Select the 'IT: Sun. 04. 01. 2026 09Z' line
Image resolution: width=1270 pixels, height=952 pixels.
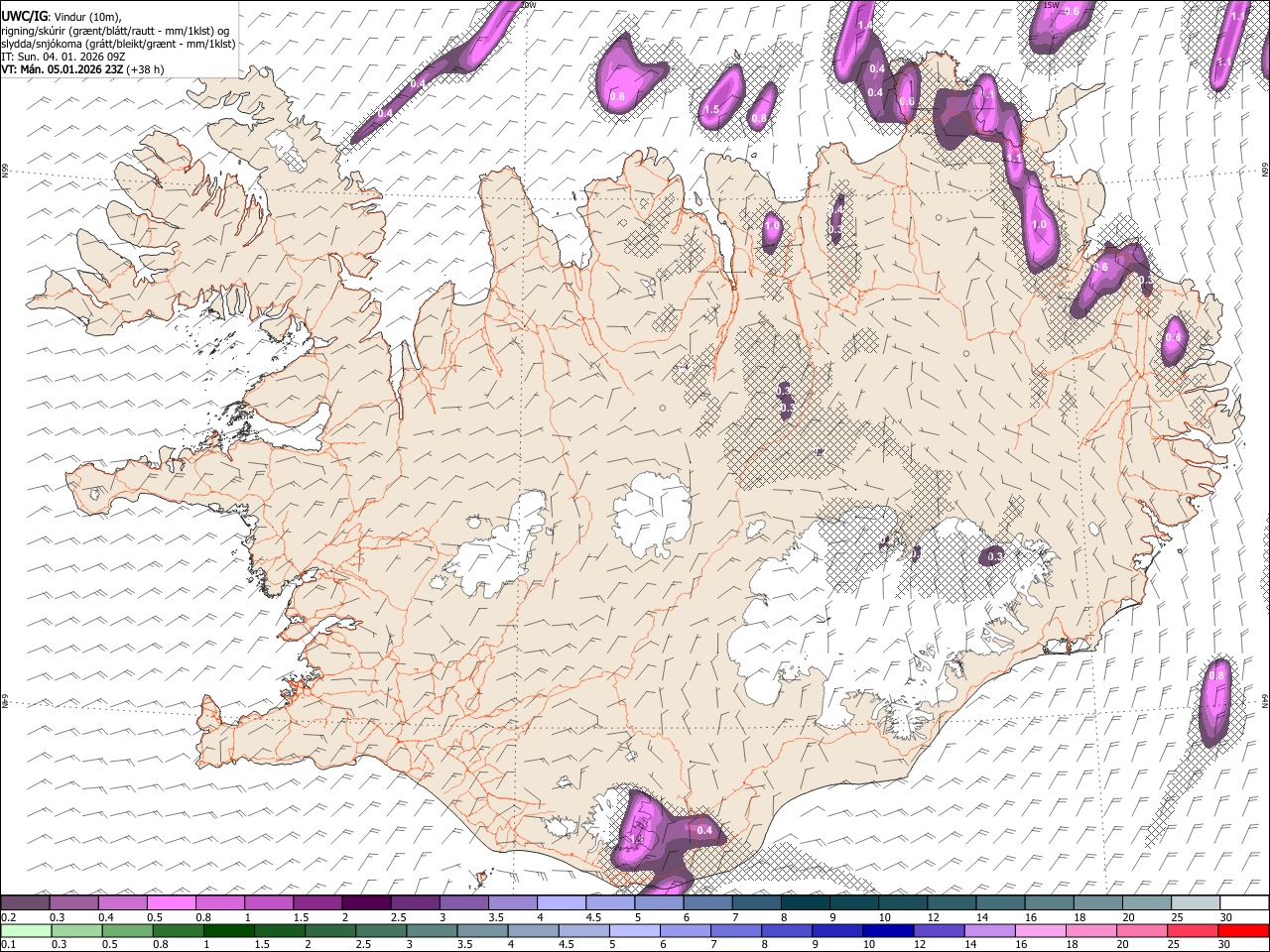(x=63, y=57)
